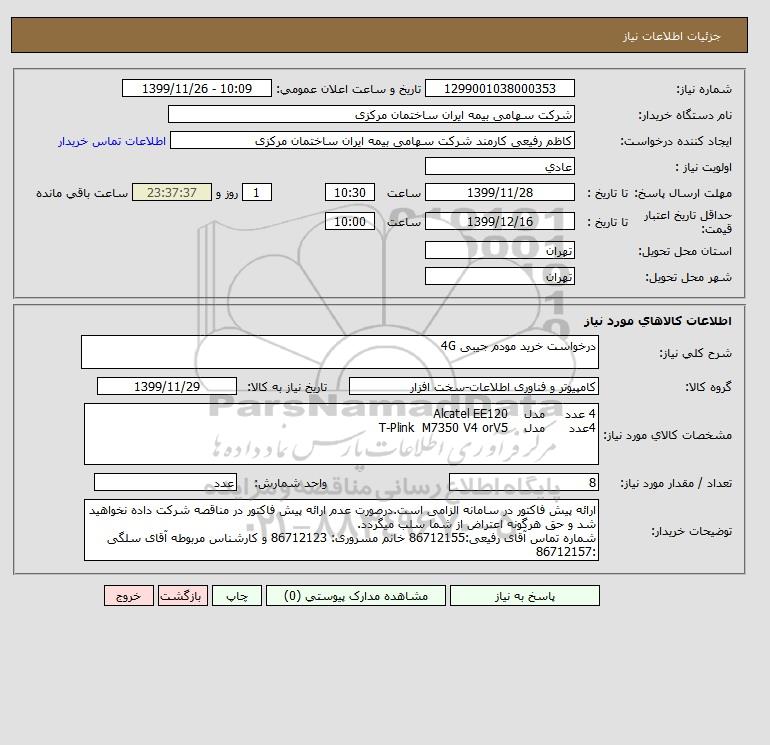This screenshot has width=770, height=745.
Task: Click the ساعت باقی مانده label
Action: pos(82,193)
